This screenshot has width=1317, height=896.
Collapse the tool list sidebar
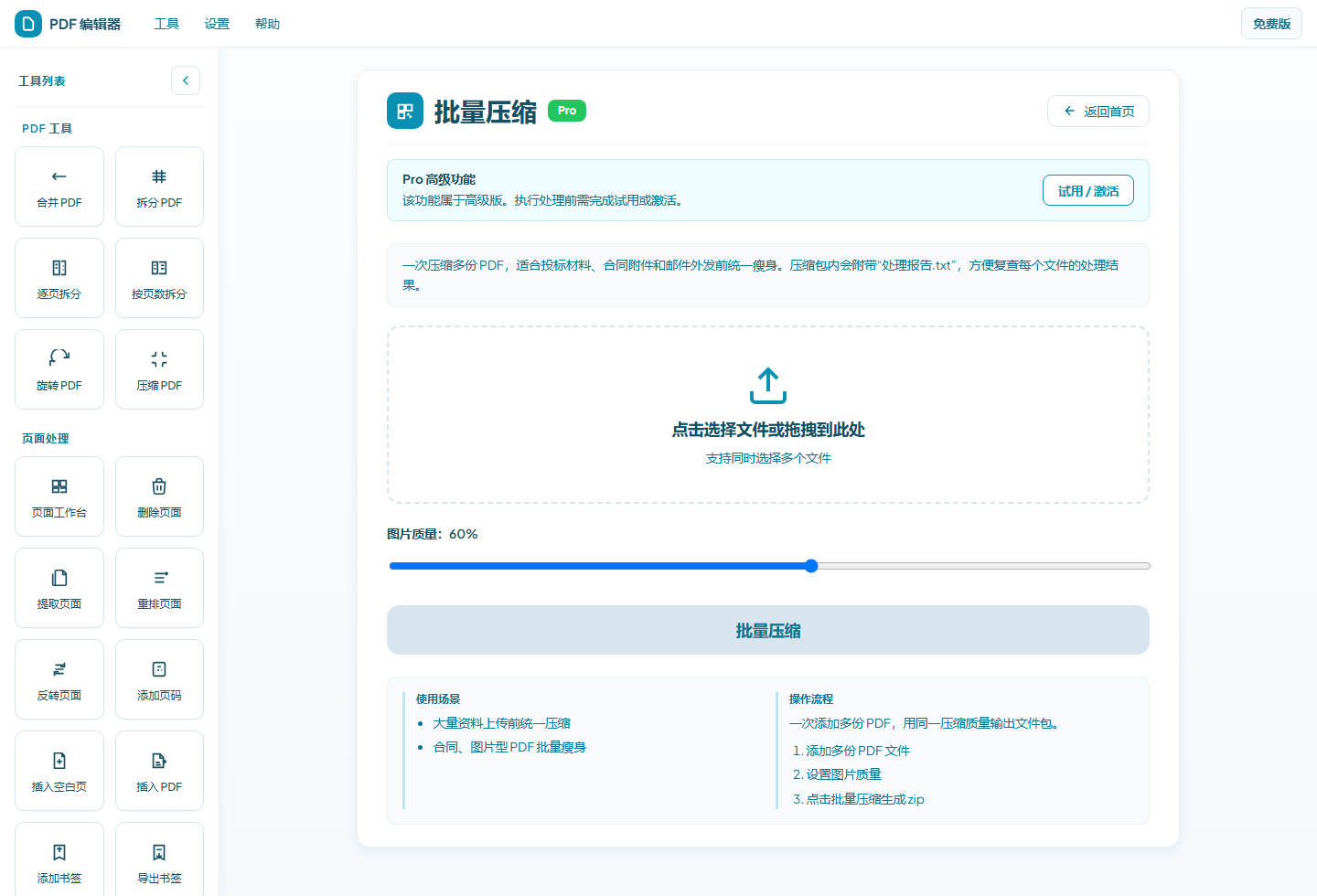click(x=186, y=80)
